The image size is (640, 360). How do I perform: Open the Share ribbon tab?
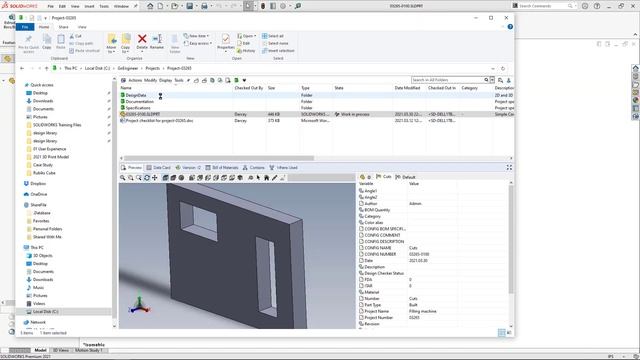coord(63,27)
